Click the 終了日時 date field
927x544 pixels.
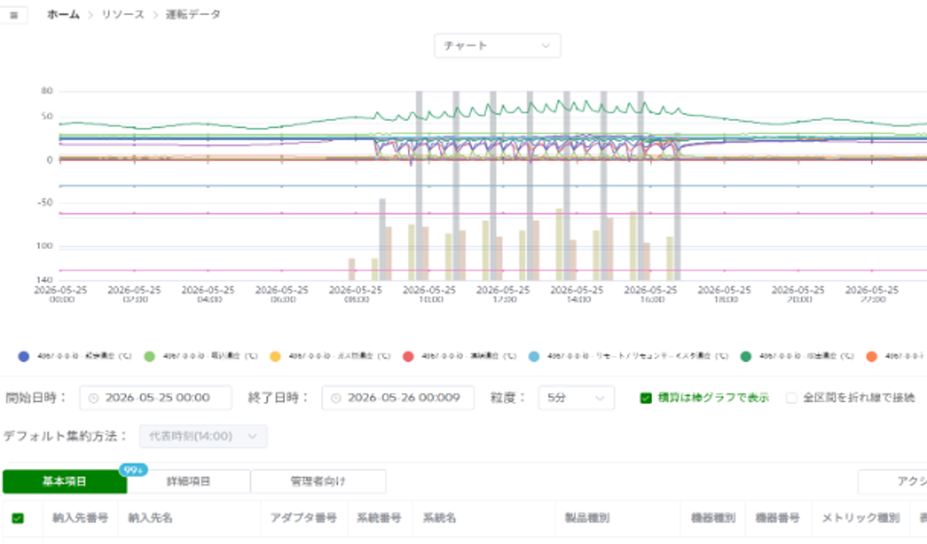pyautogui.click(x=398, y=398)
